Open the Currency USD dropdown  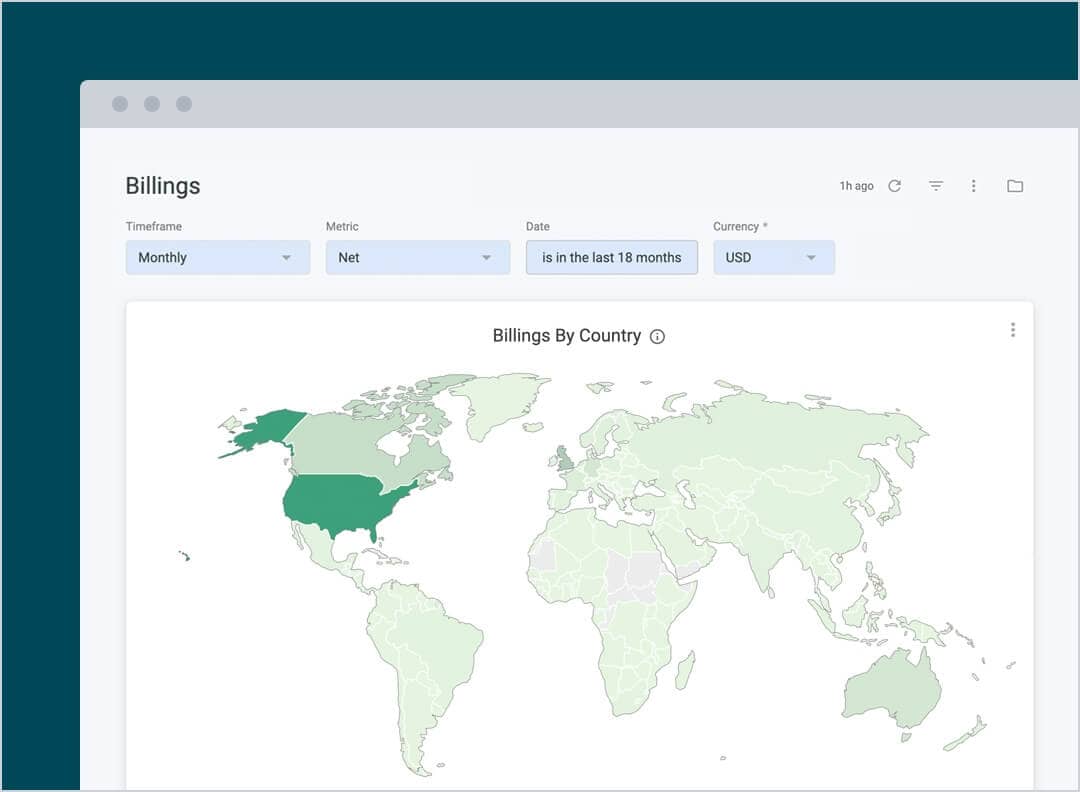(773, 258)
